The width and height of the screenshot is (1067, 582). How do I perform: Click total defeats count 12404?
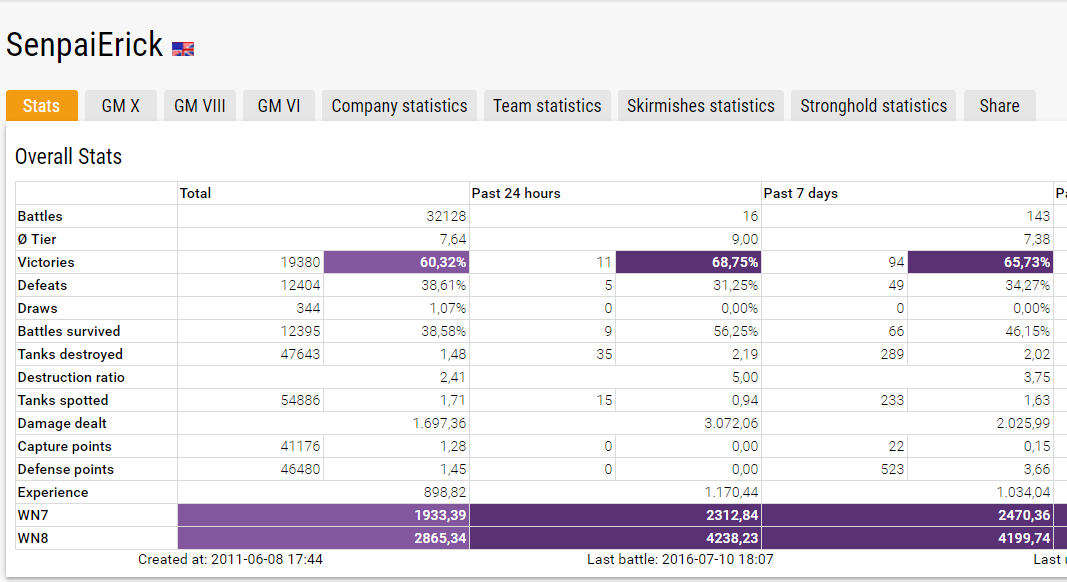pos(300,285)
